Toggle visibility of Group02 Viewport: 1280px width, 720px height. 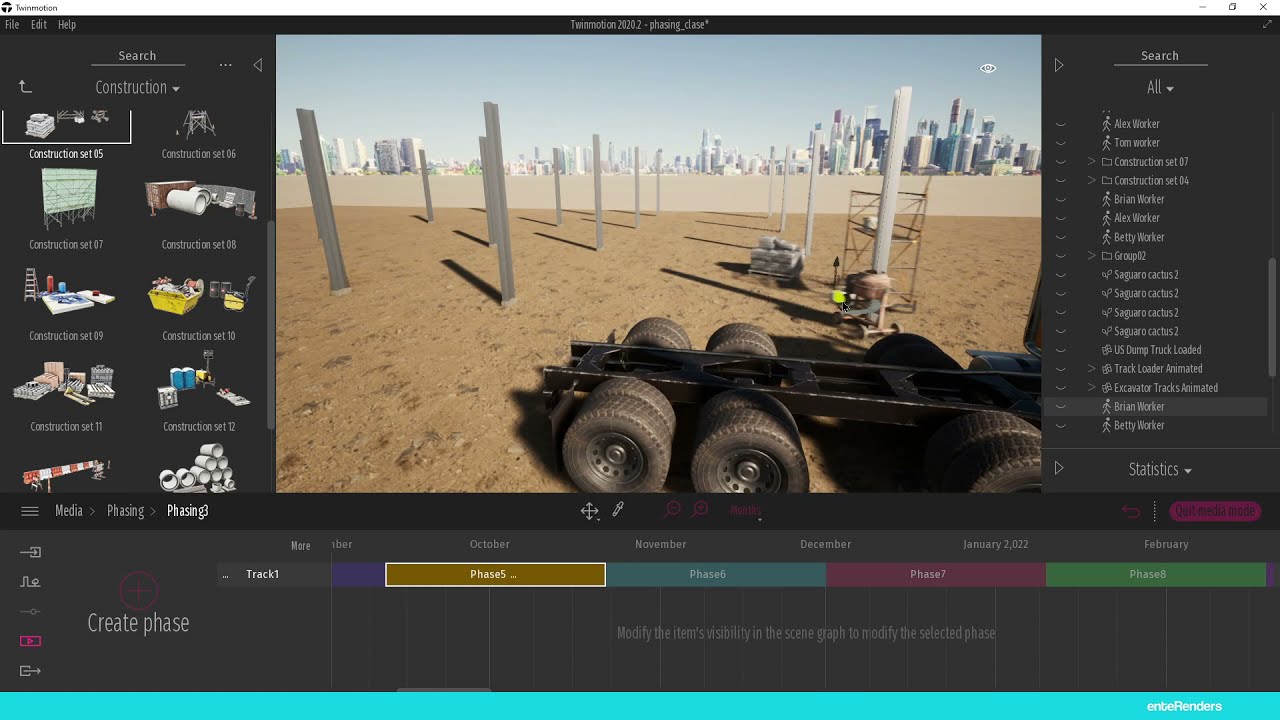pyautogui.click(x=1061, y=256)
